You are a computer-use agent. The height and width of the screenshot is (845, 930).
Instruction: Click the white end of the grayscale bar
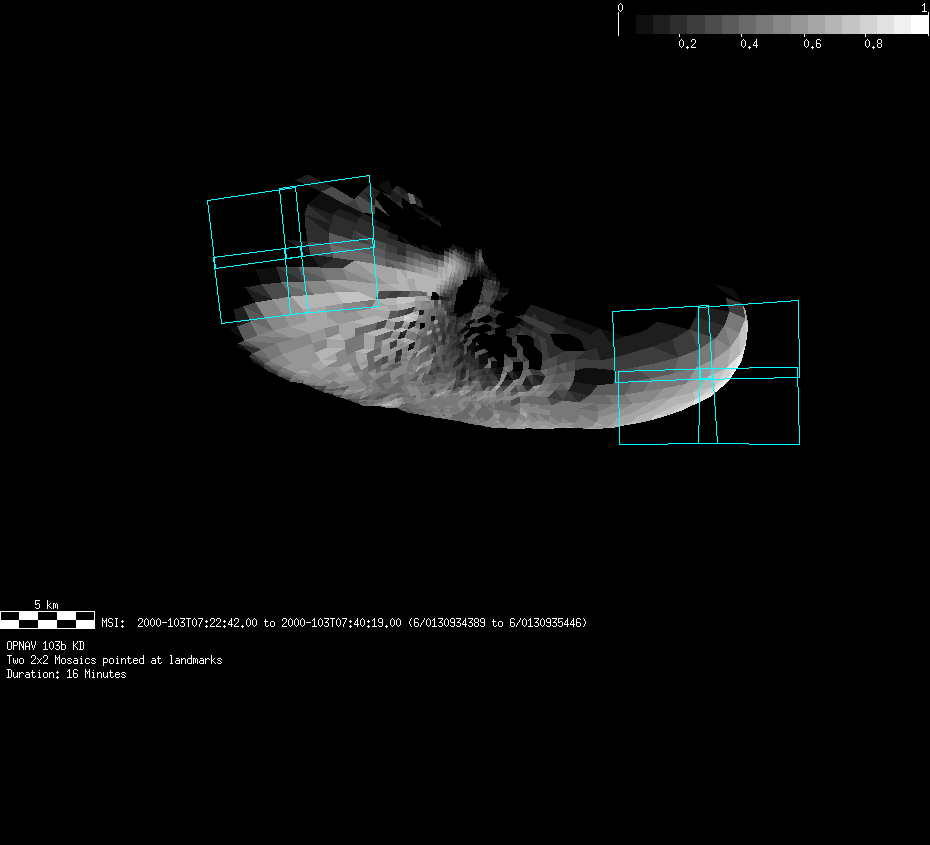click(919, 24)
